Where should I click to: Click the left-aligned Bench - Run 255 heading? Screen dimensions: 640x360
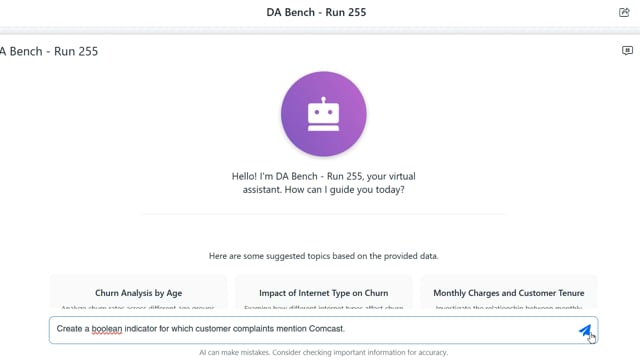coord(49,51)
